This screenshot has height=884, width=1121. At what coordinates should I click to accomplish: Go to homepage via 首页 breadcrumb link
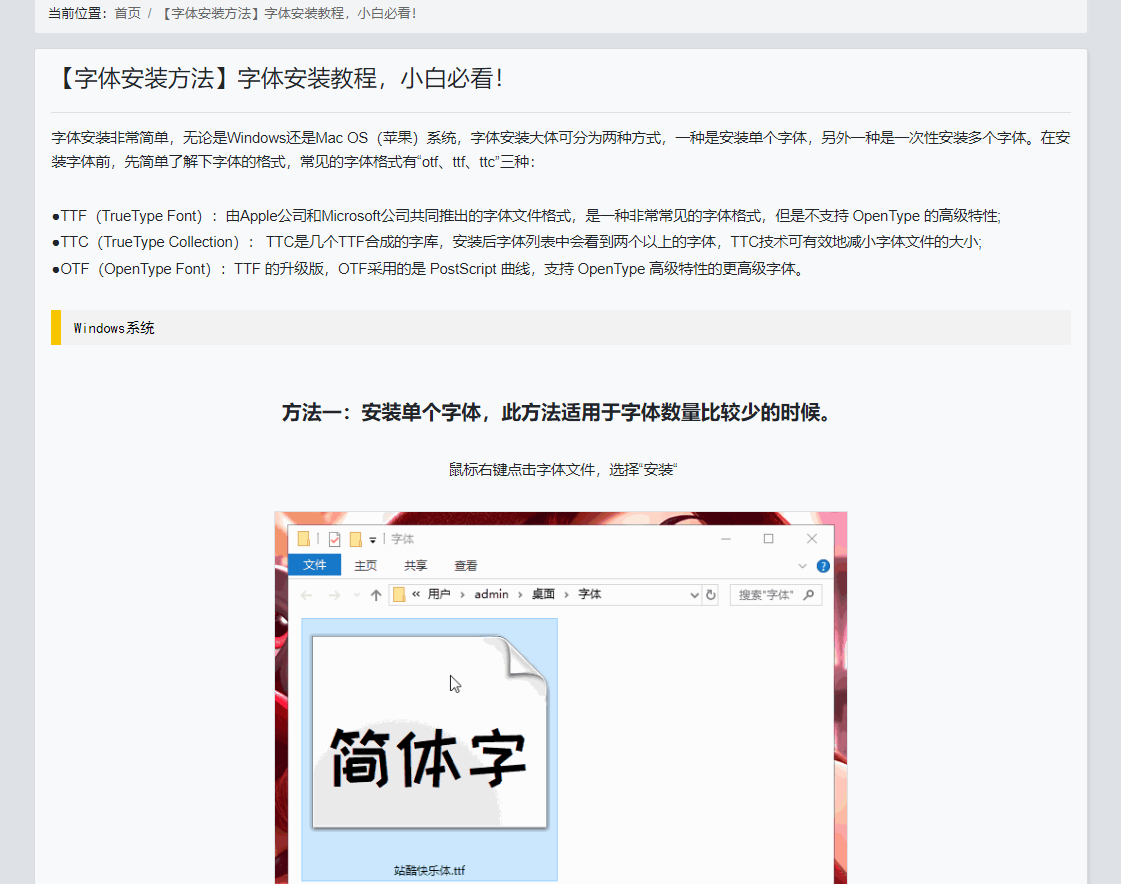[x=127, y=13]
